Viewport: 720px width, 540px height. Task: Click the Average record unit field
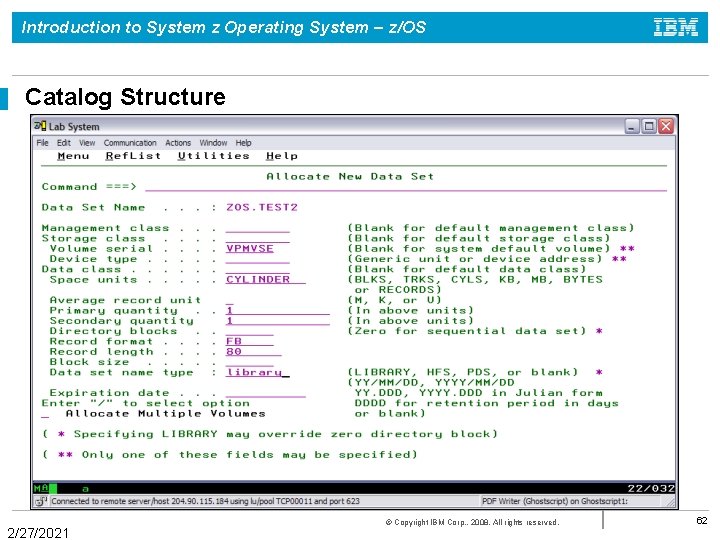[230, 300]
